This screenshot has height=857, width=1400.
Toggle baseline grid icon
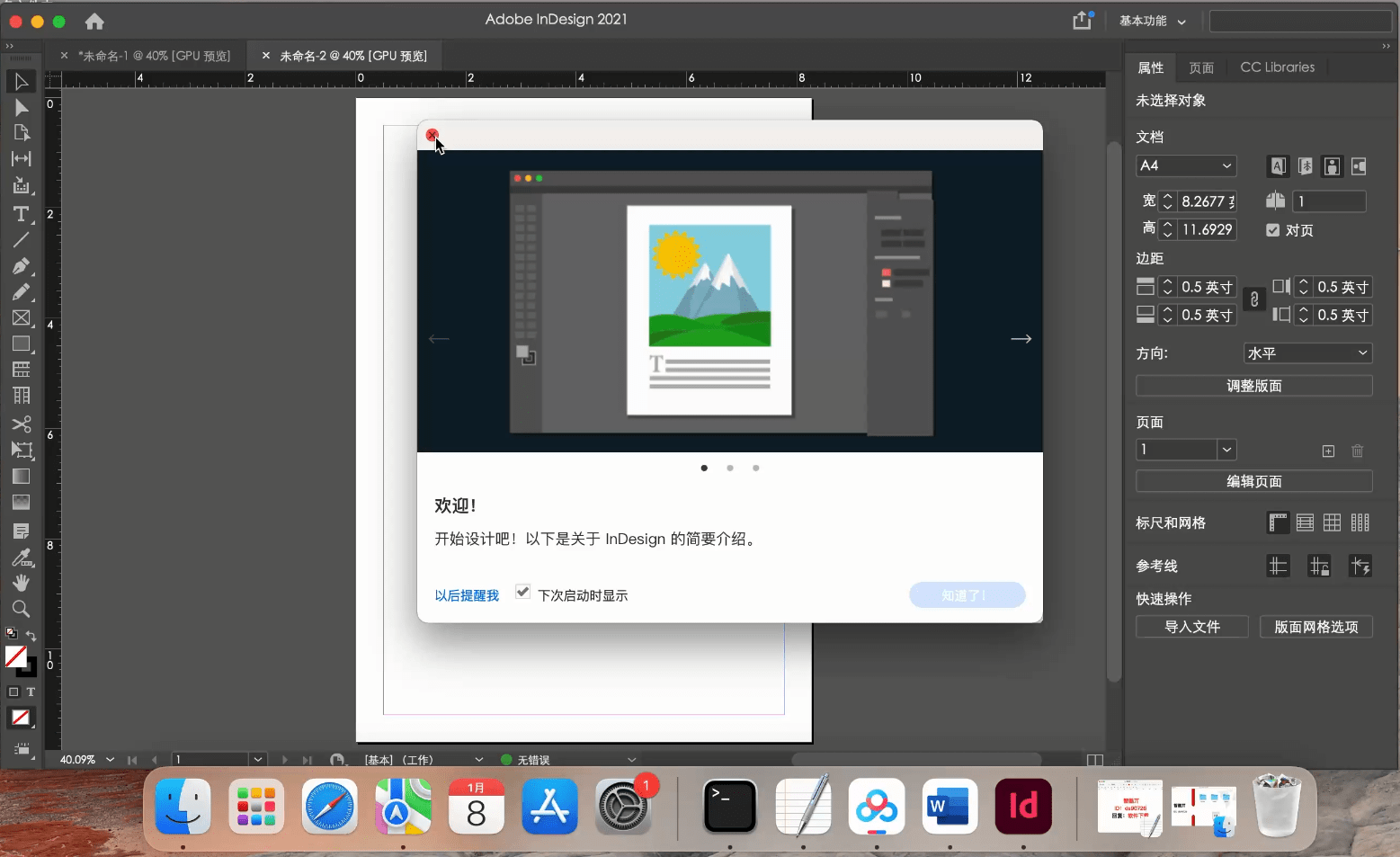pos(1306,522)
